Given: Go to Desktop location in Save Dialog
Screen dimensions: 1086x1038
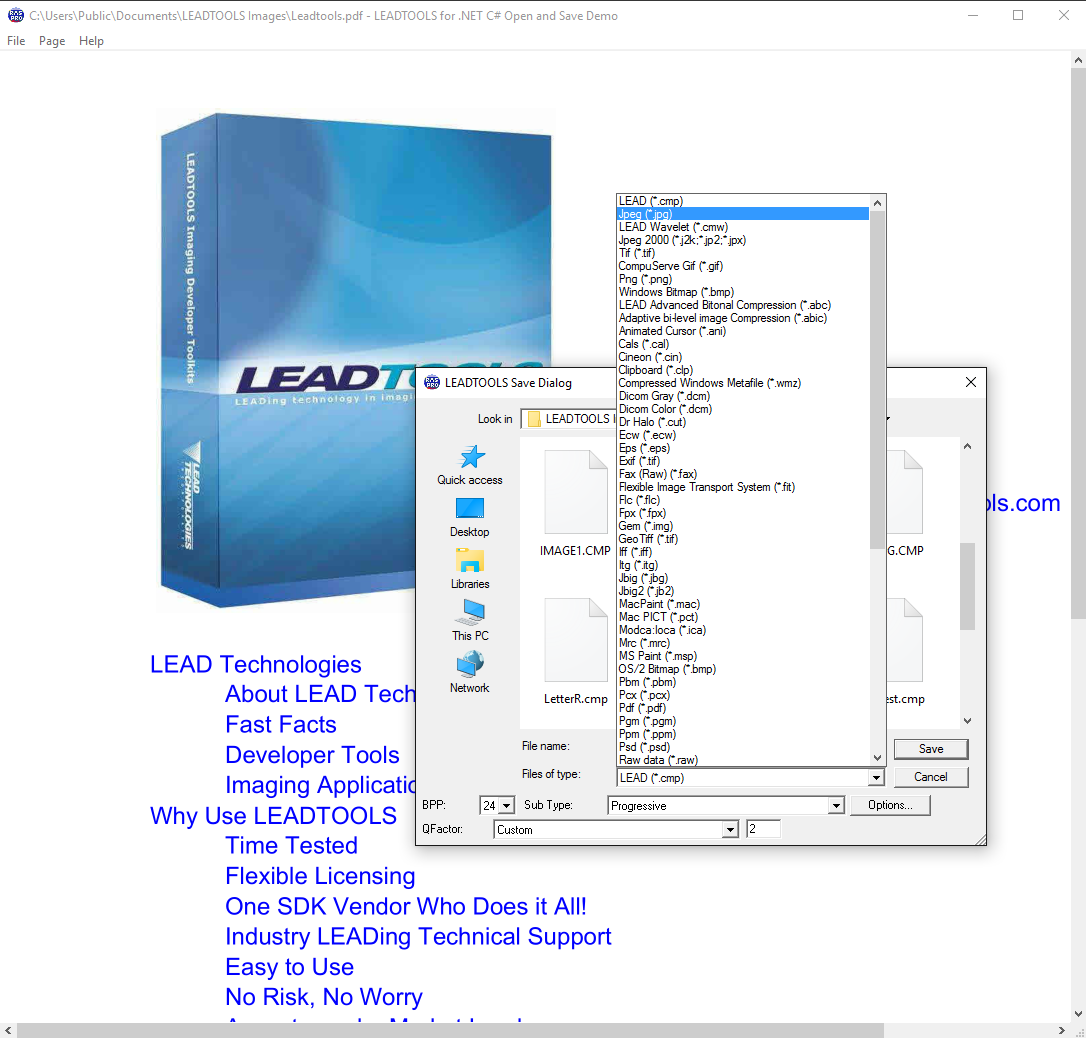Looking at the screenshot, I should click(x=470, y=517).
